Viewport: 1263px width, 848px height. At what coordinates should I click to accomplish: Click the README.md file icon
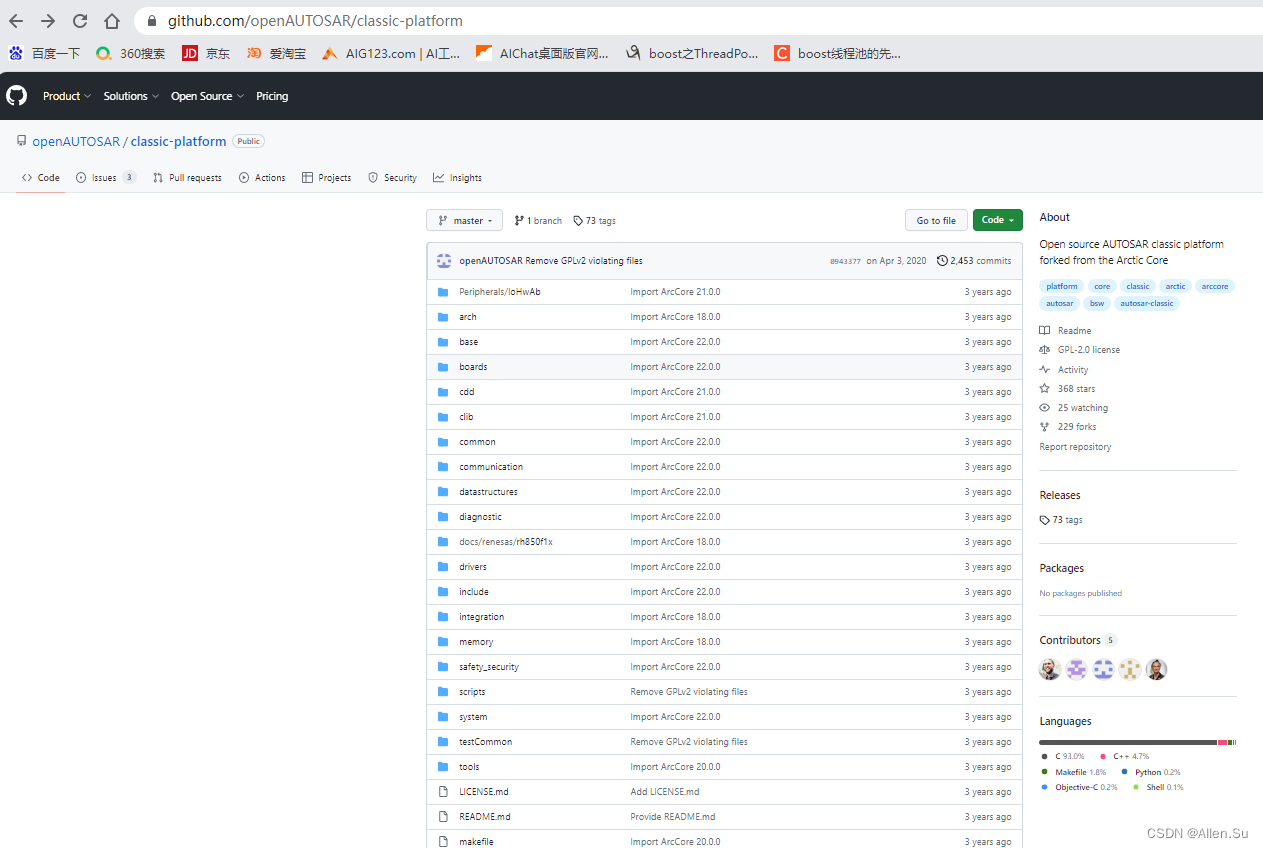click(x=443, y=817)
